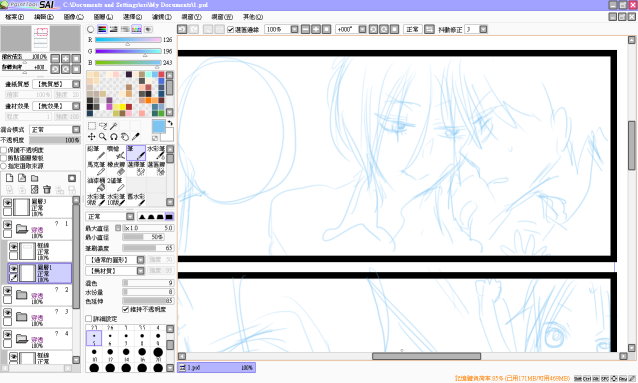Select the zoom magnifier tool

103,137
